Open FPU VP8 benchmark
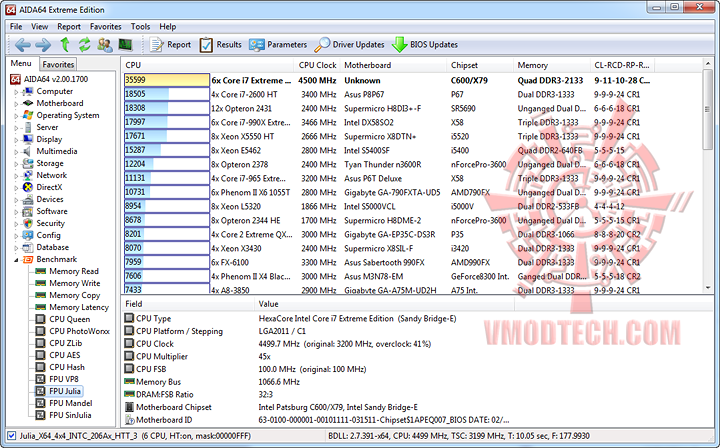The height and width of the screenshot is (448, 720). [x=64, y=379]
